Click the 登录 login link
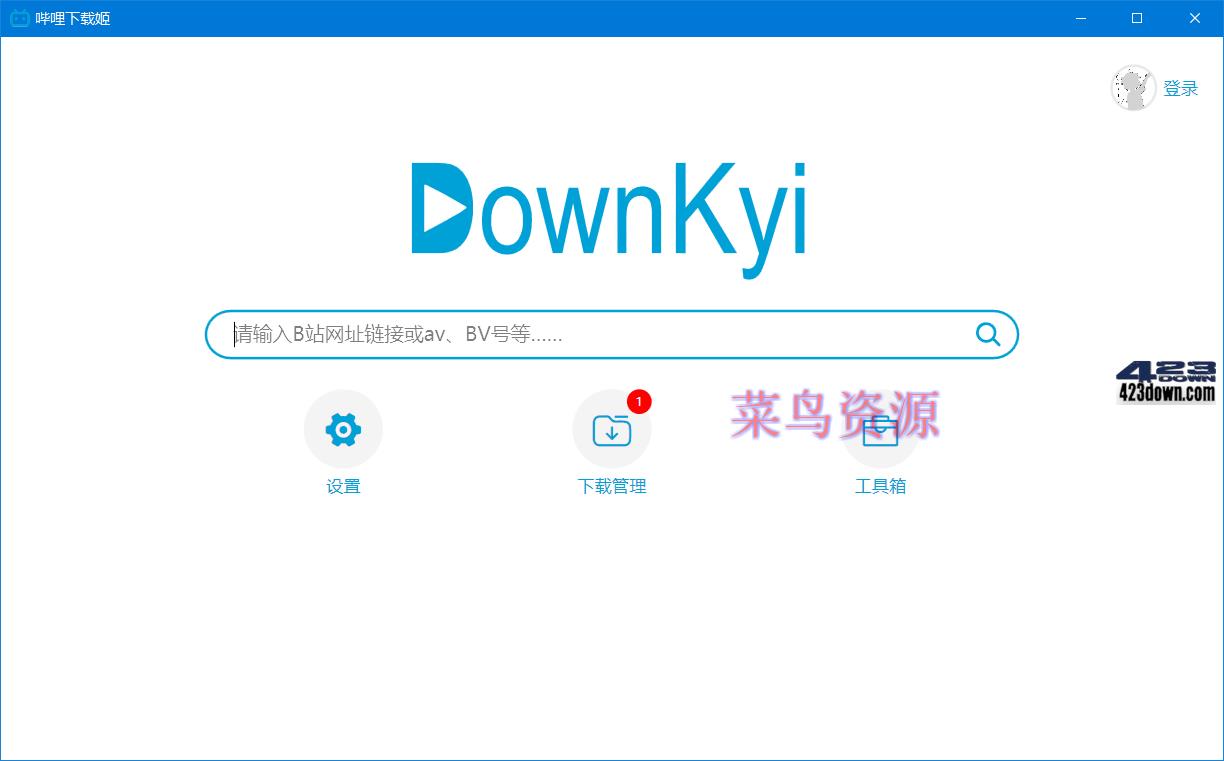This screenshot has width=1224, height=761. coord(1181,88)
